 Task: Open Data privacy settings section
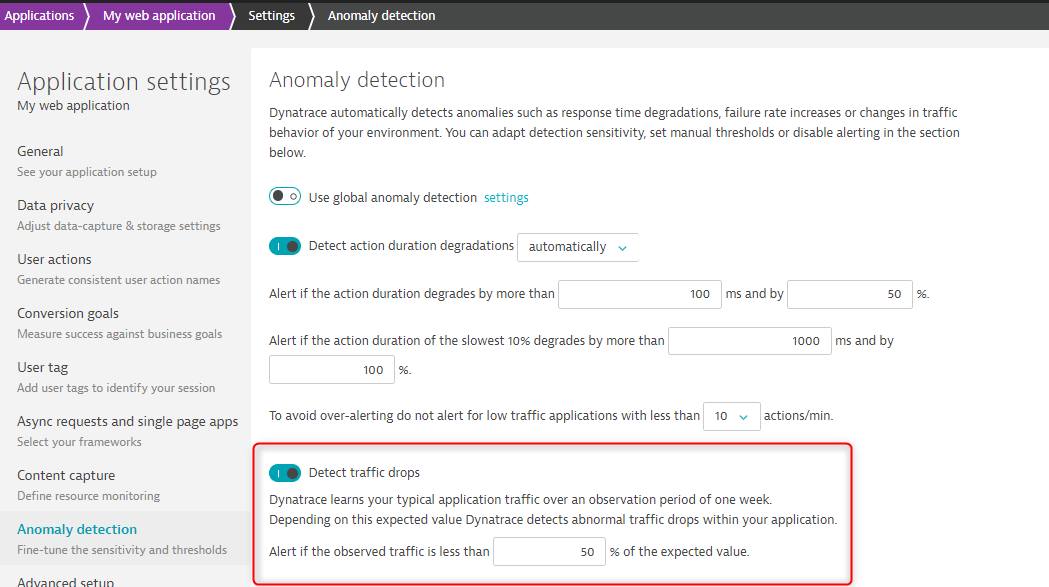point(56,205)
